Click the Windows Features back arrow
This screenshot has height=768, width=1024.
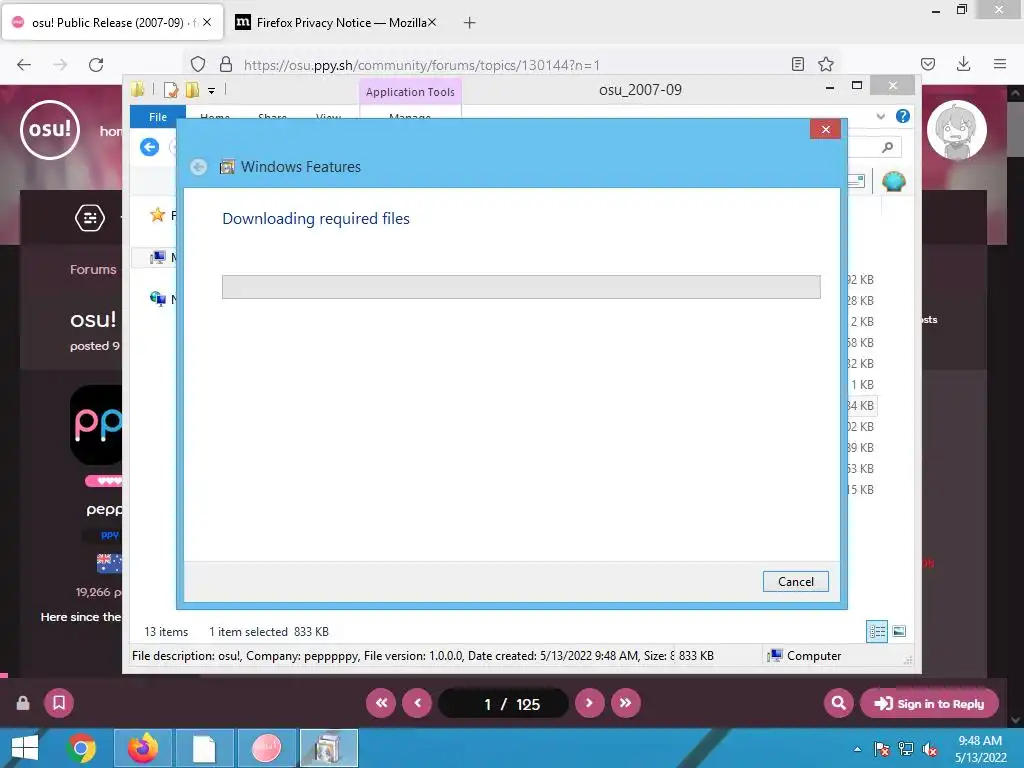[199, 167]
